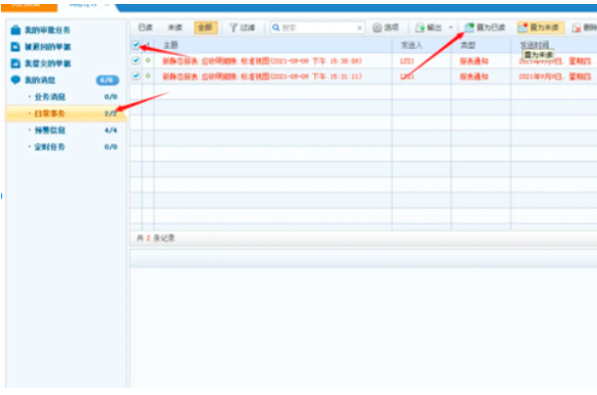
Task: Expand the 输出 export dropdown arrow
Action: [451, 27]
